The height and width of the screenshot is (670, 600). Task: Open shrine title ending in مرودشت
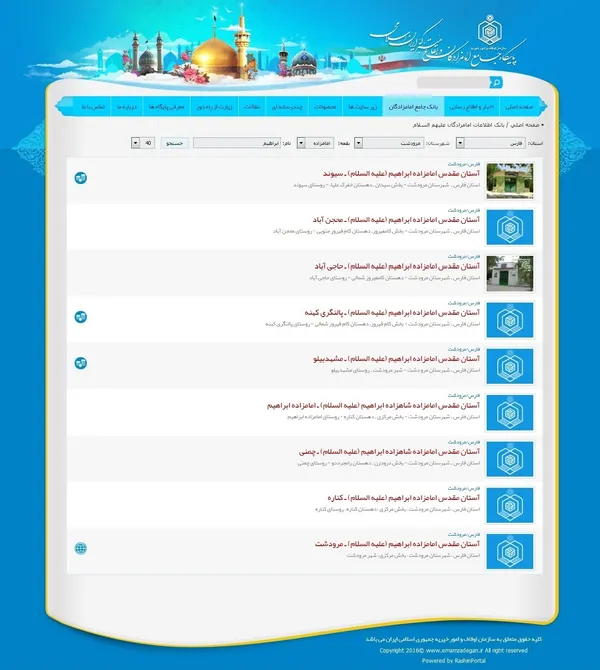(x=397, y=544)
